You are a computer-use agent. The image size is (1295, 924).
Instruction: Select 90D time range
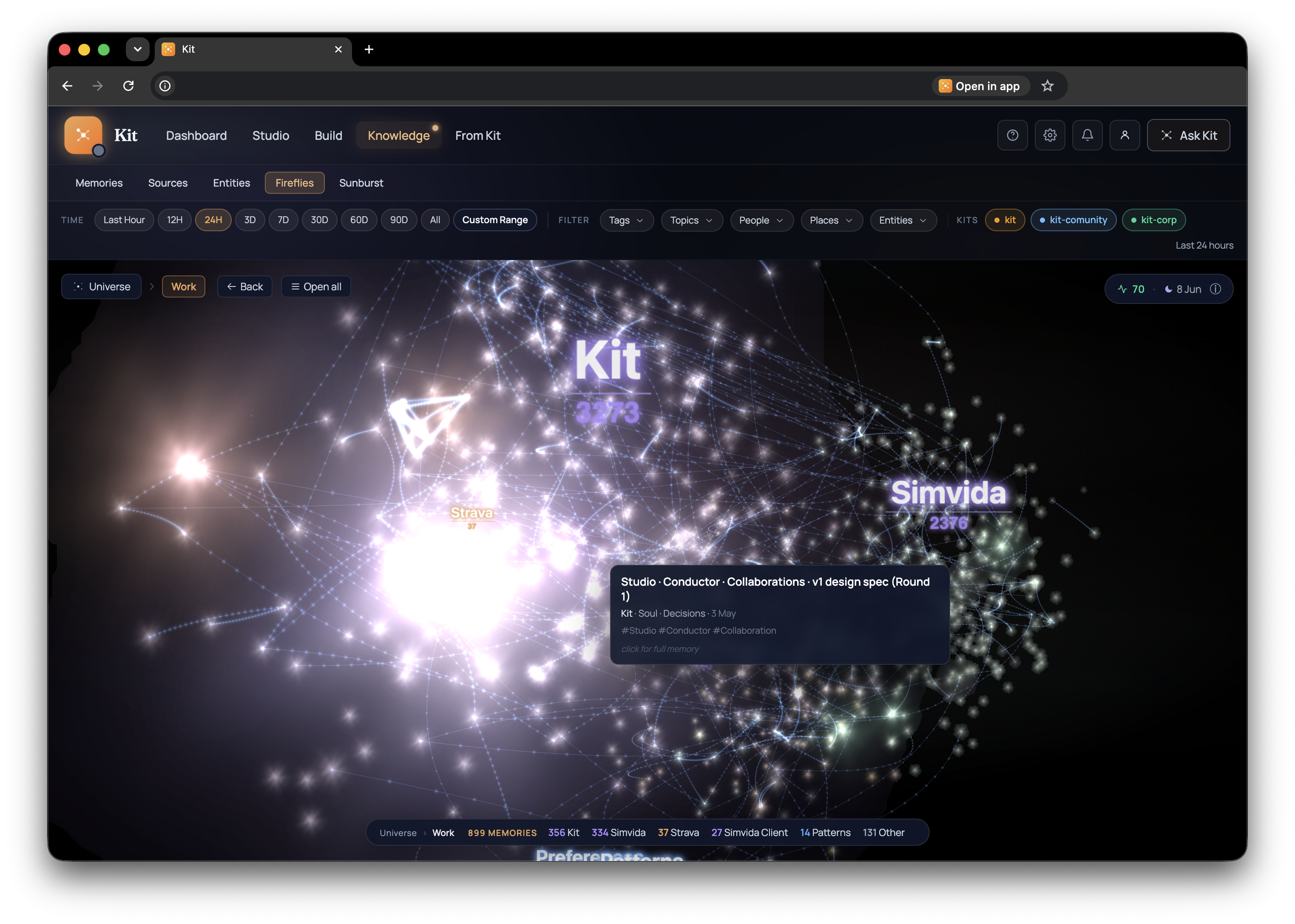click(399, 220)
